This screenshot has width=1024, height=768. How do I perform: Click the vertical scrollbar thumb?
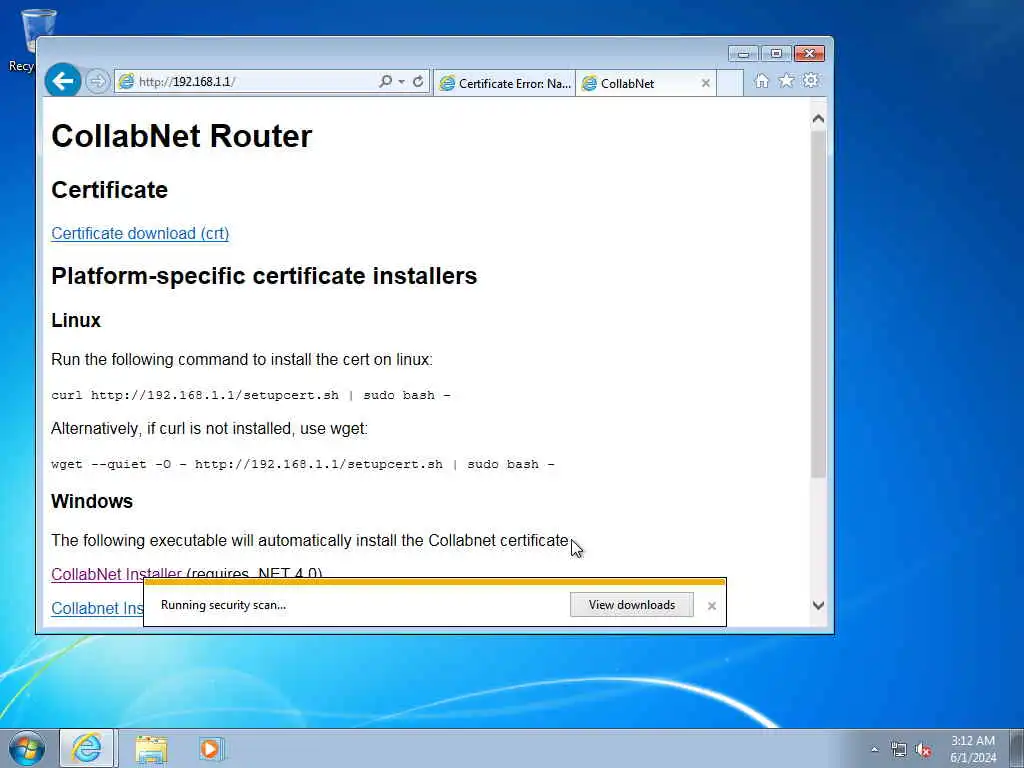[818, 304]
